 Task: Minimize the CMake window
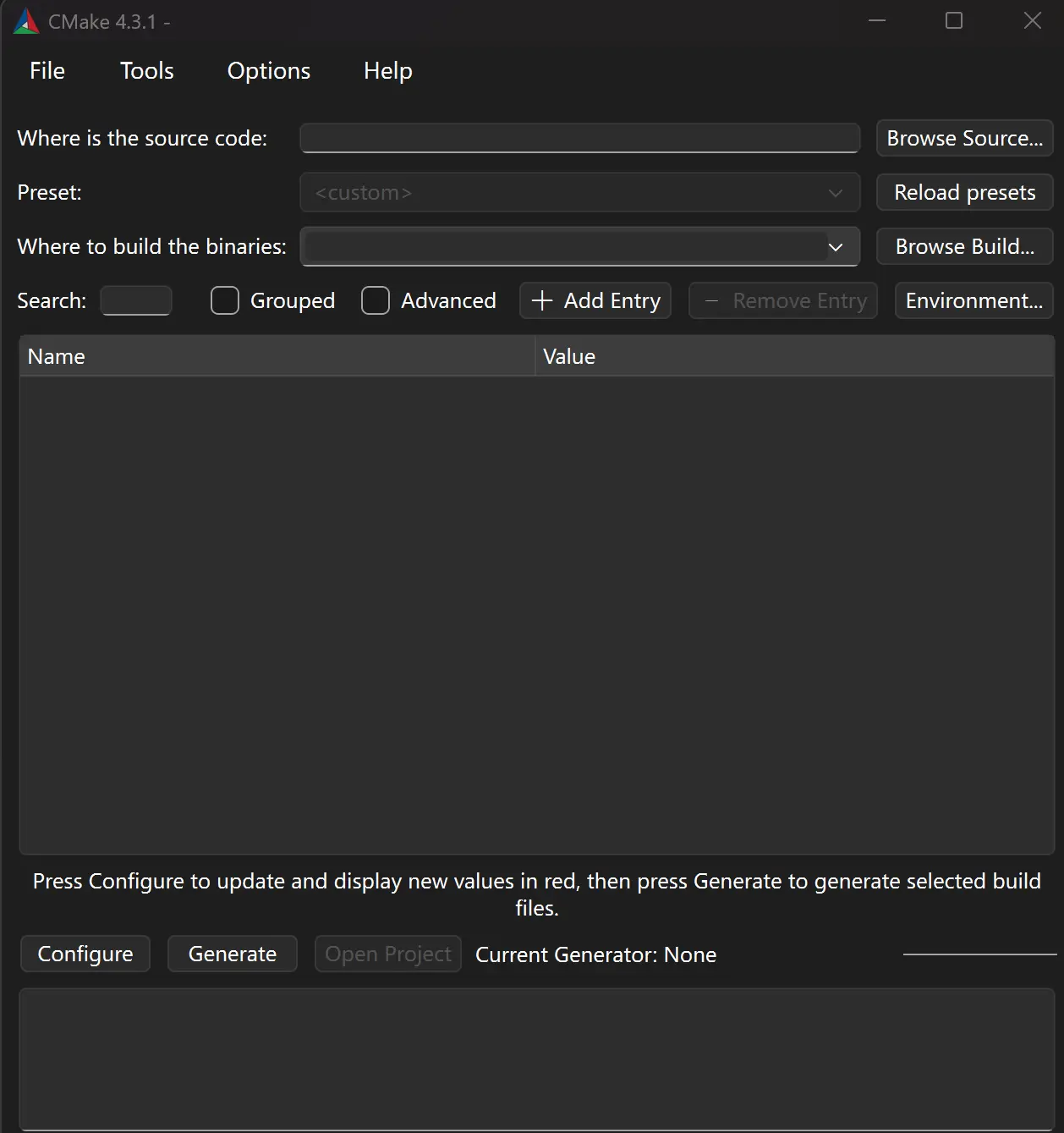click(x=877, y=21)
